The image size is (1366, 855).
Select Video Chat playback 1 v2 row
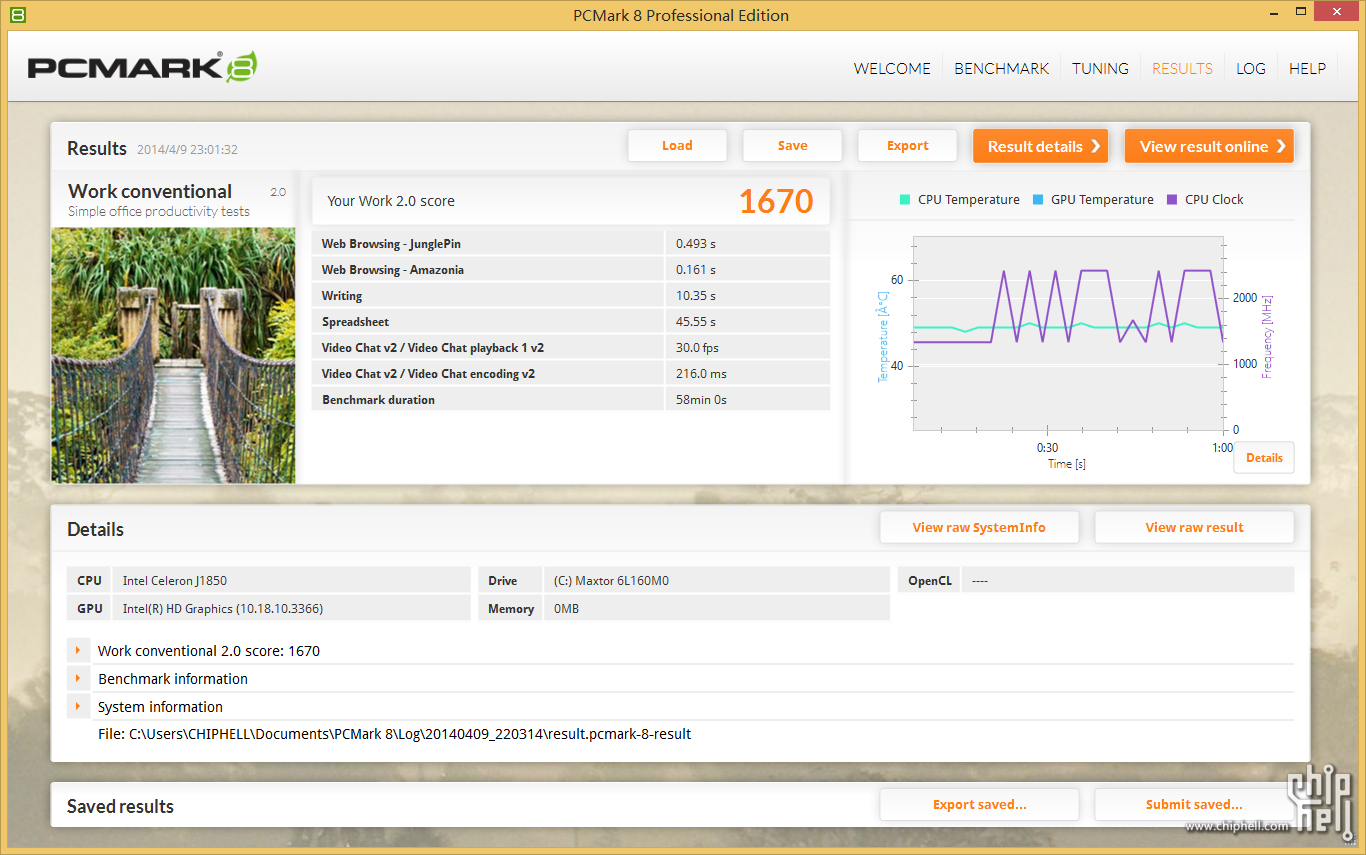[571, 347]
